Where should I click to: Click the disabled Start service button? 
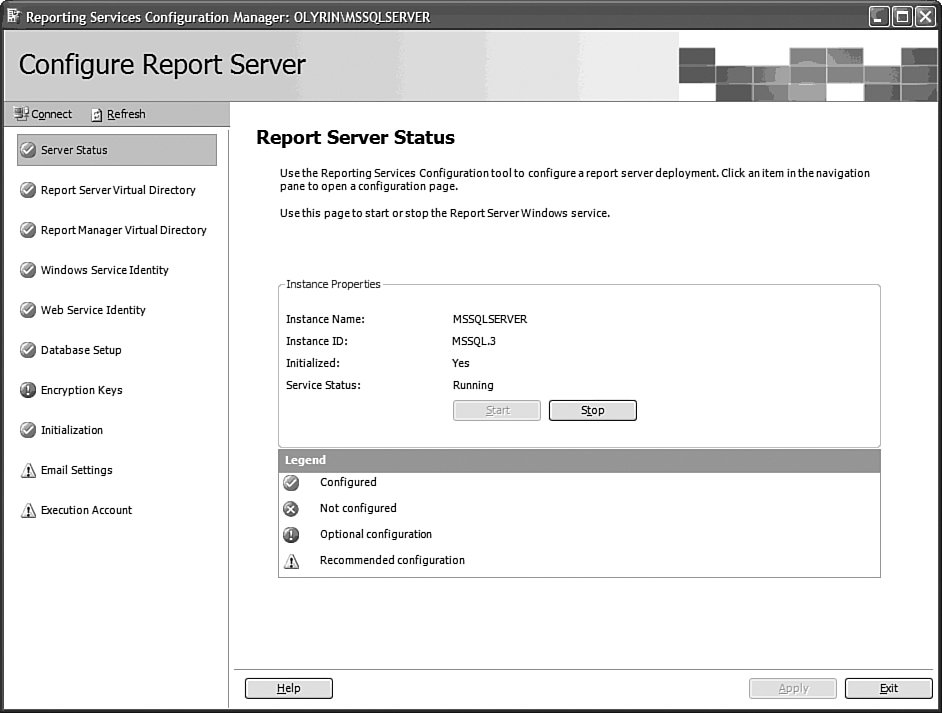(497, 410)
